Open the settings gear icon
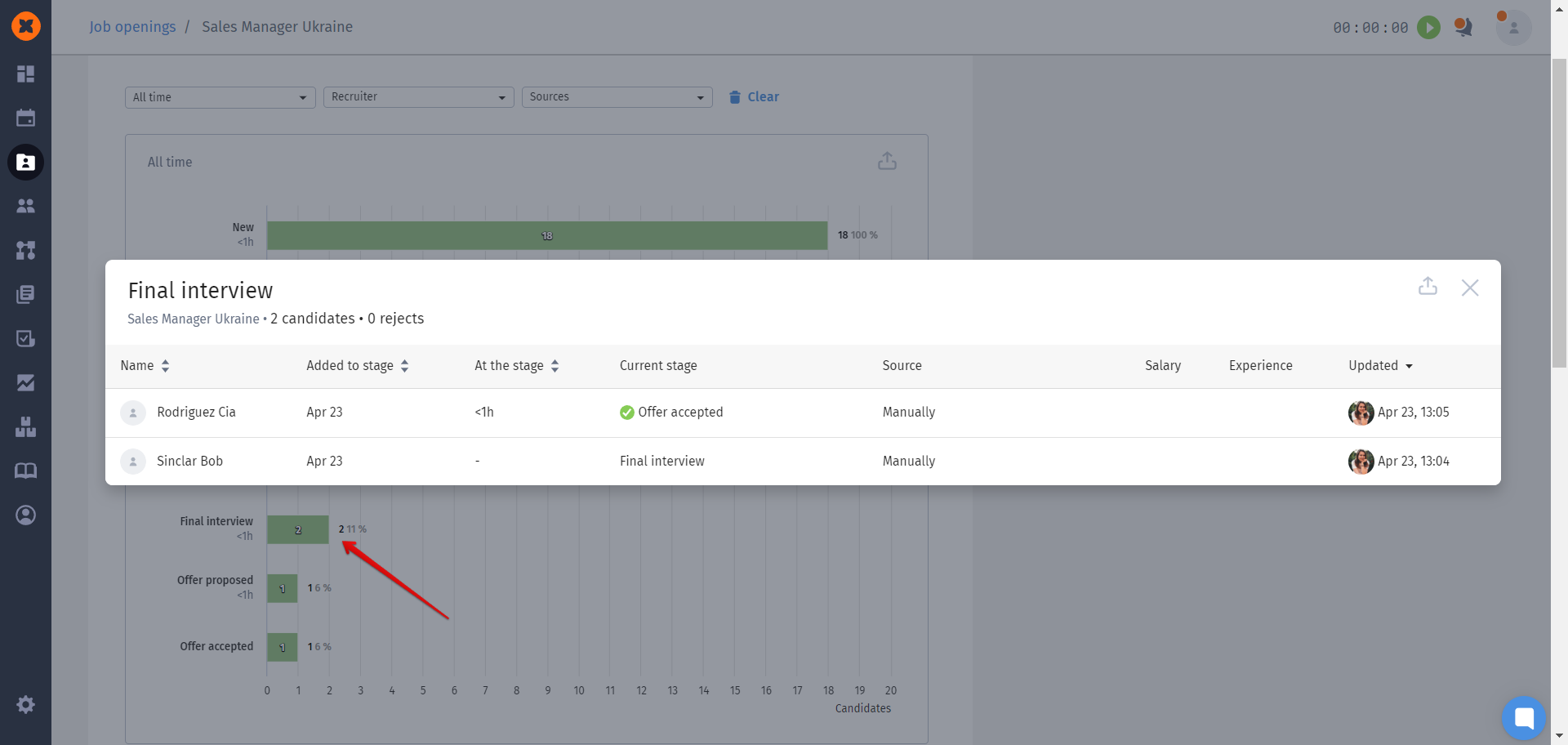The image size is (1568, 745). pos(26,704)
